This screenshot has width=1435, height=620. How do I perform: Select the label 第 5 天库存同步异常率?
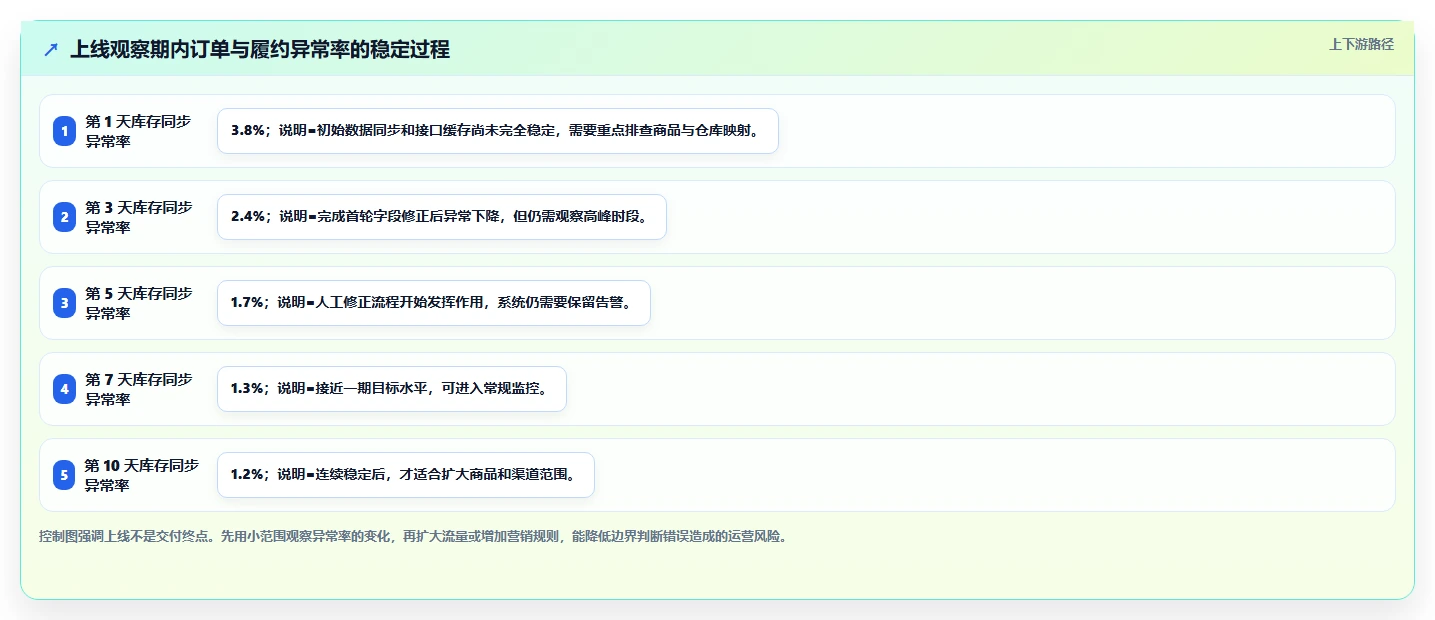coord(138,303)
